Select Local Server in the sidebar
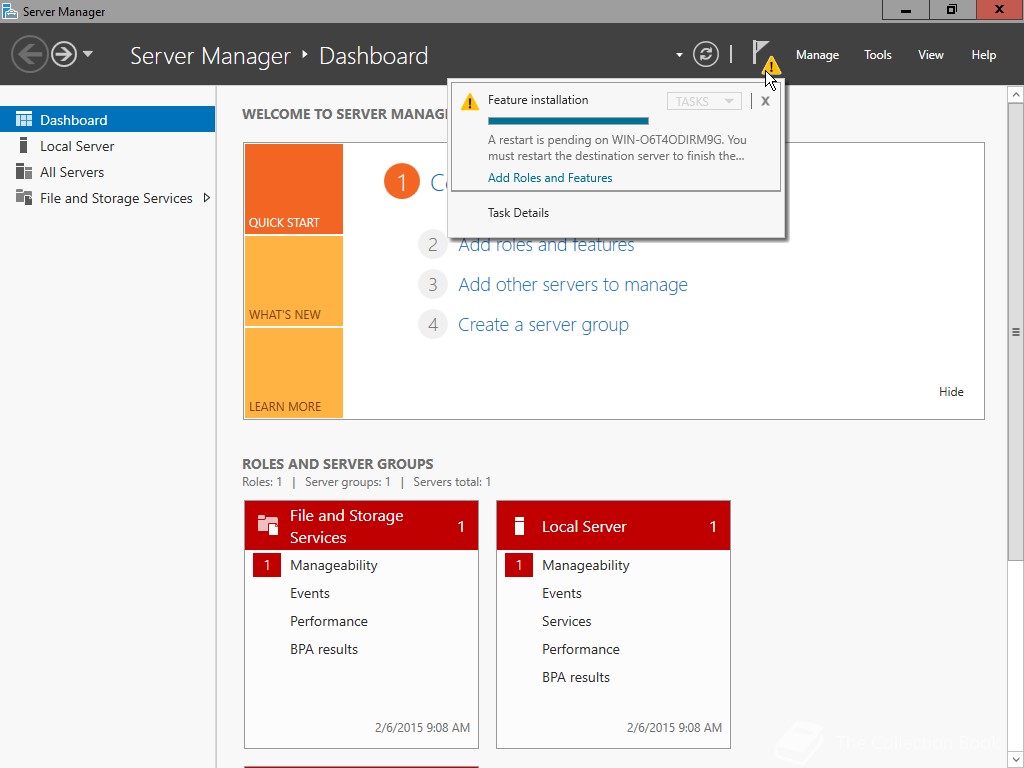 coord(107,146)
